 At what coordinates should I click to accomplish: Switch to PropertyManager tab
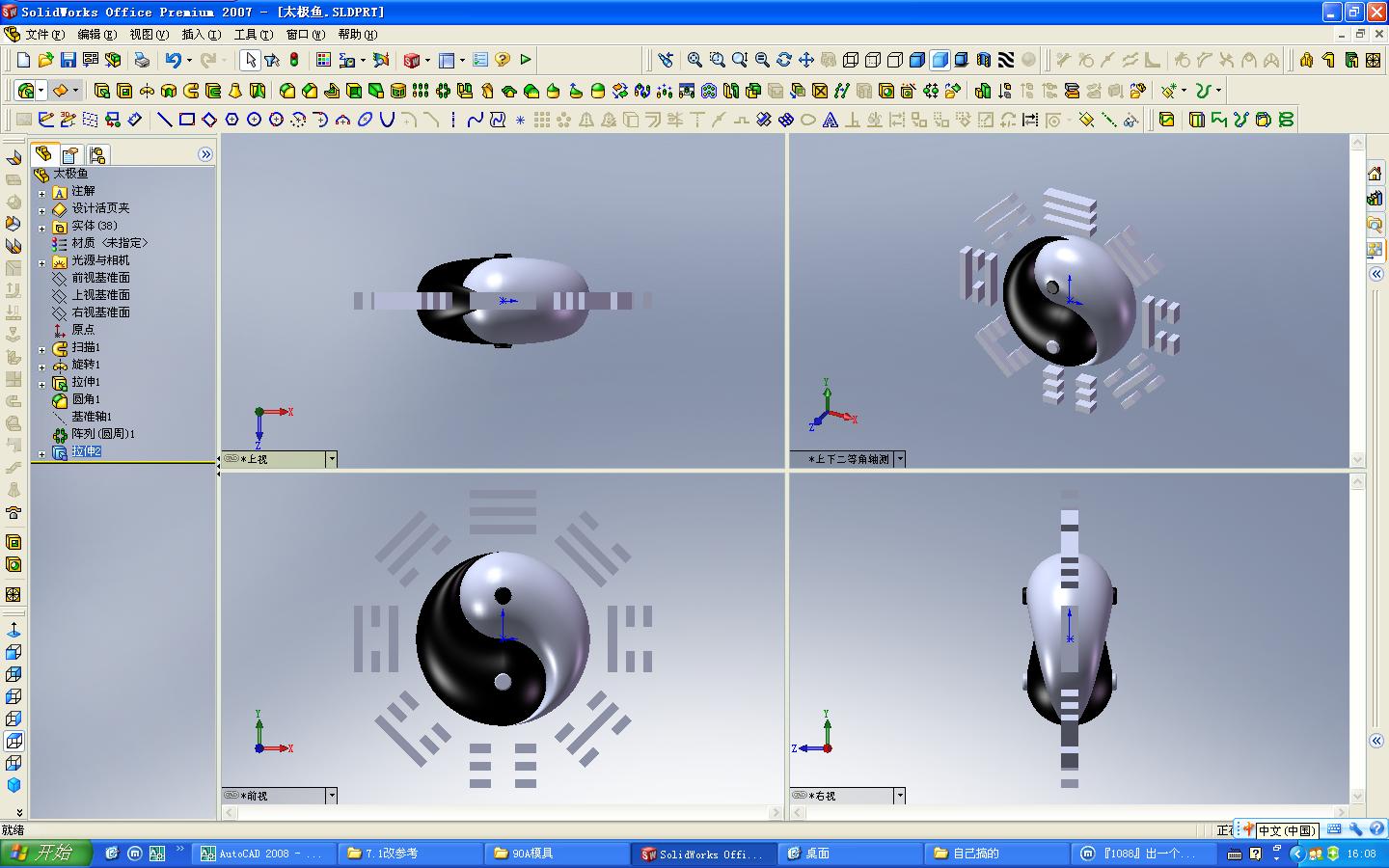[x=69, y=154]
